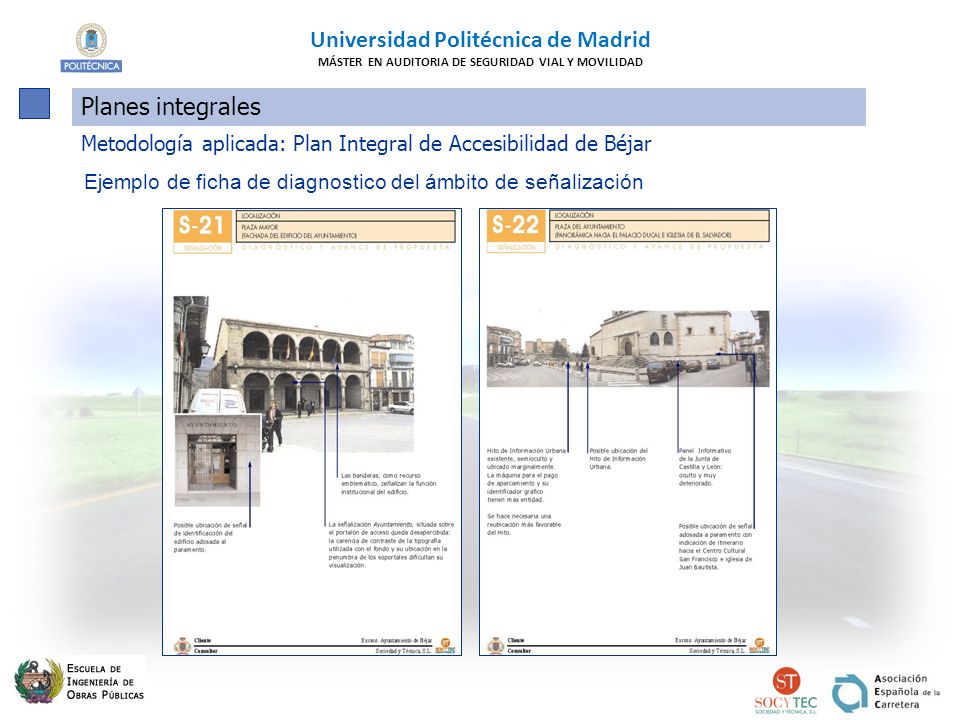
Task: Click the blue square bullet beside Planes integrales
Action: click(34, 103)
